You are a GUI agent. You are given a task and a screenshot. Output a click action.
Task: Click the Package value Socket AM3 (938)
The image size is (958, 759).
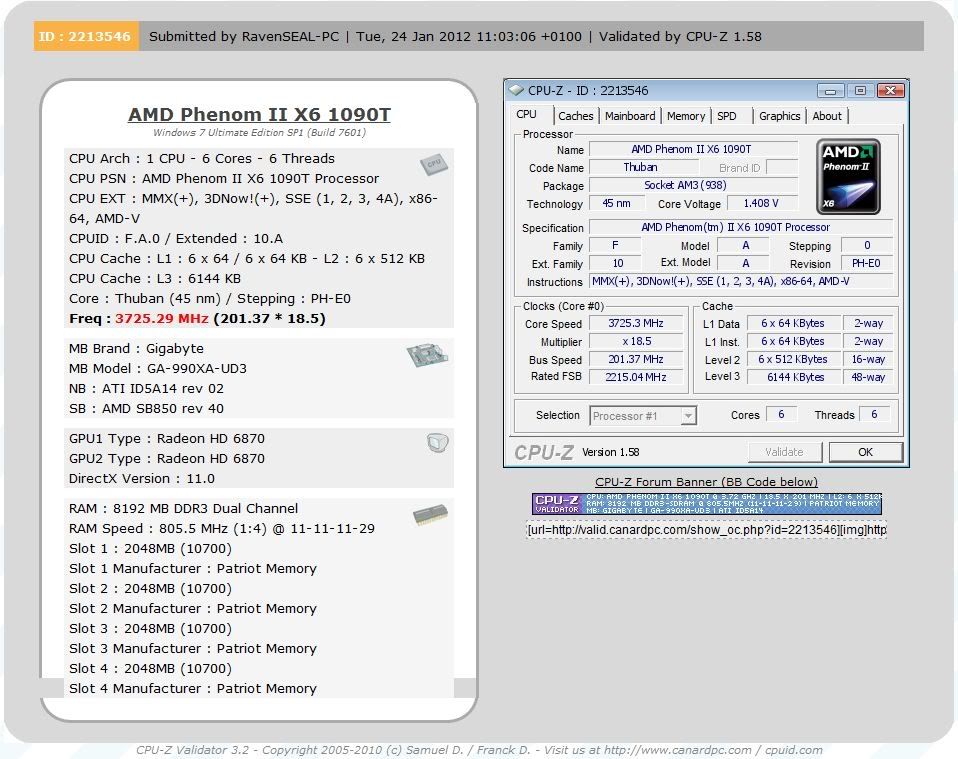click(693, 185)
